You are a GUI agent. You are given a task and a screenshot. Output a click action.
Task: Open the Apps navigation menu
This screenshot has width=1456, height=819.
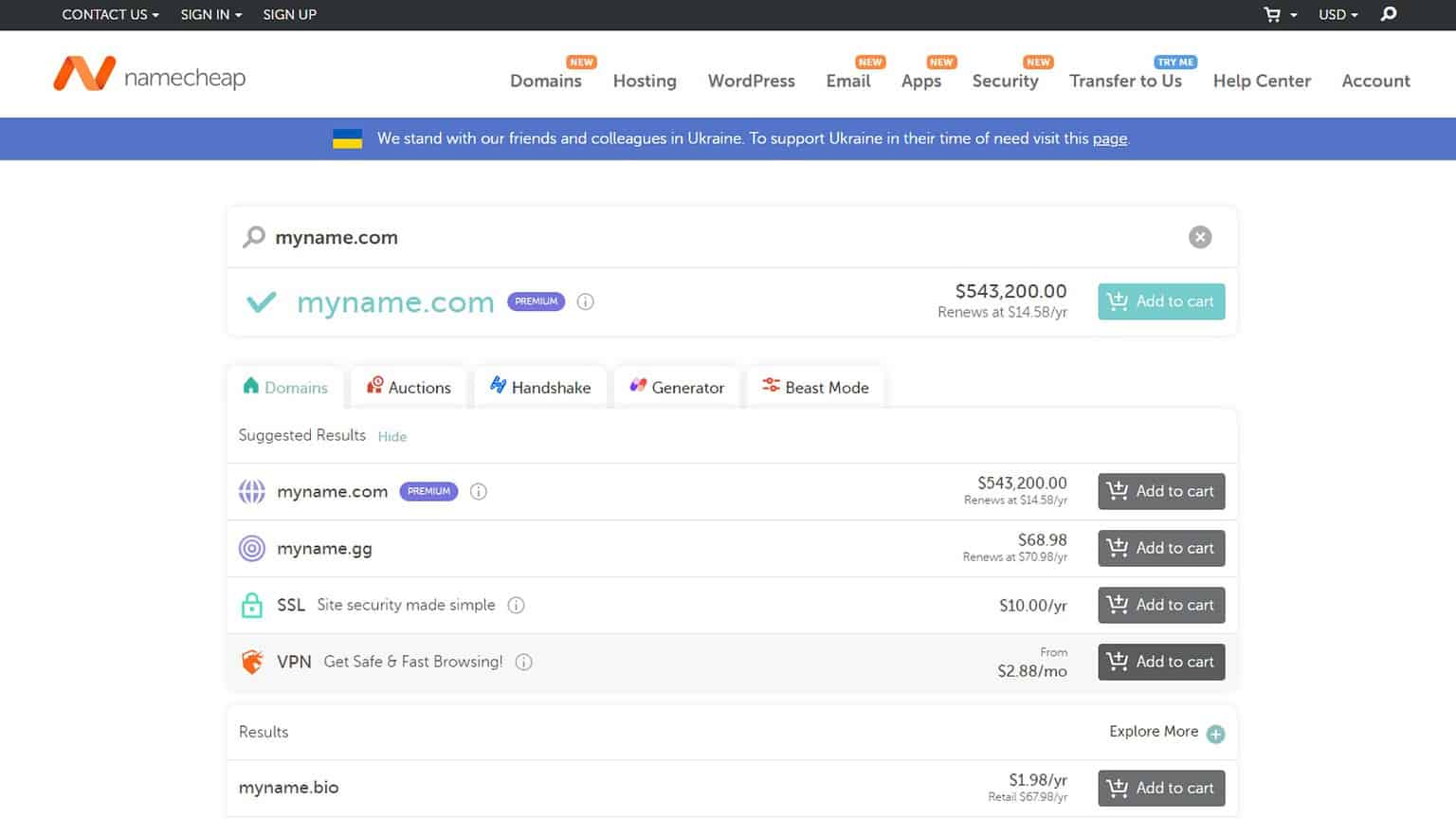point(921,81)
